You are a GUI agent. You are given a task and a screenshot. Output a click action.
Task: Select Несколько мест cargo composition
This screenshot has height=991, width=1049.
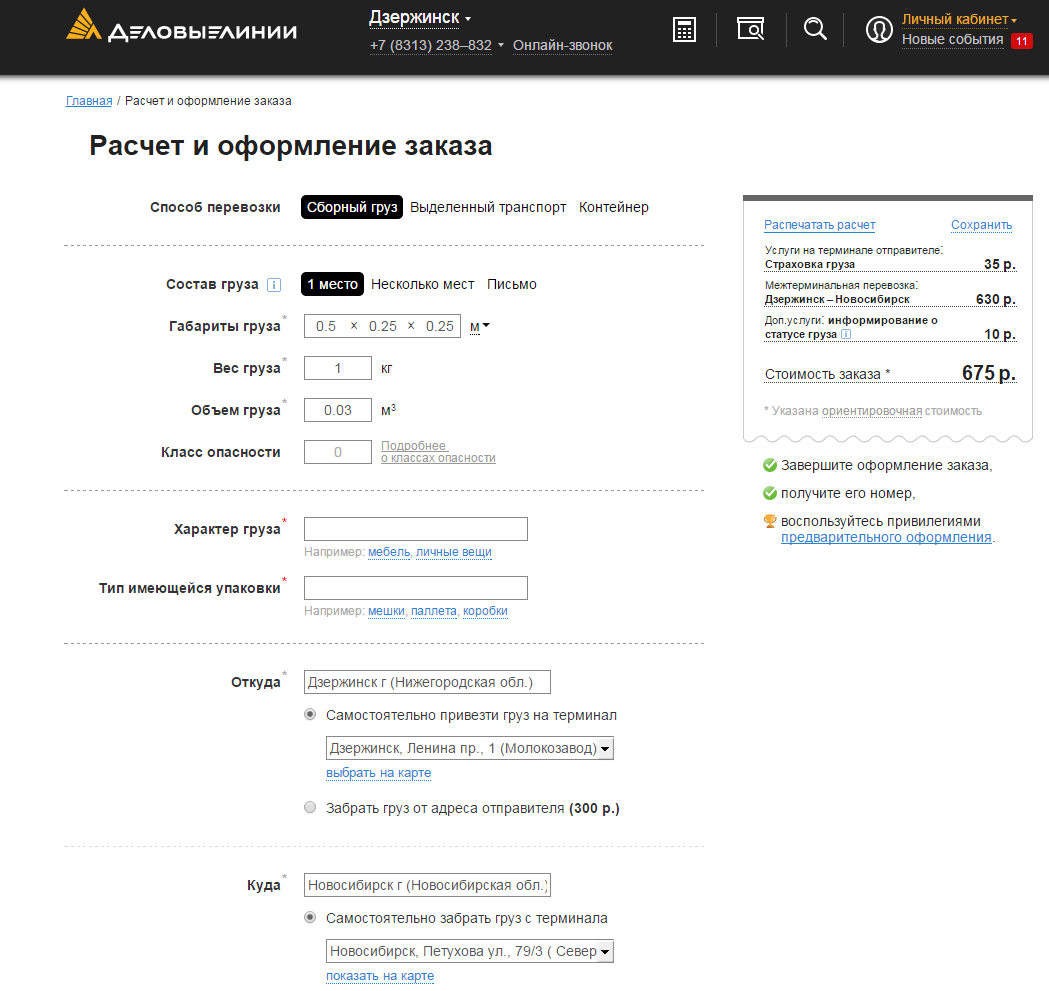point(422,284)
